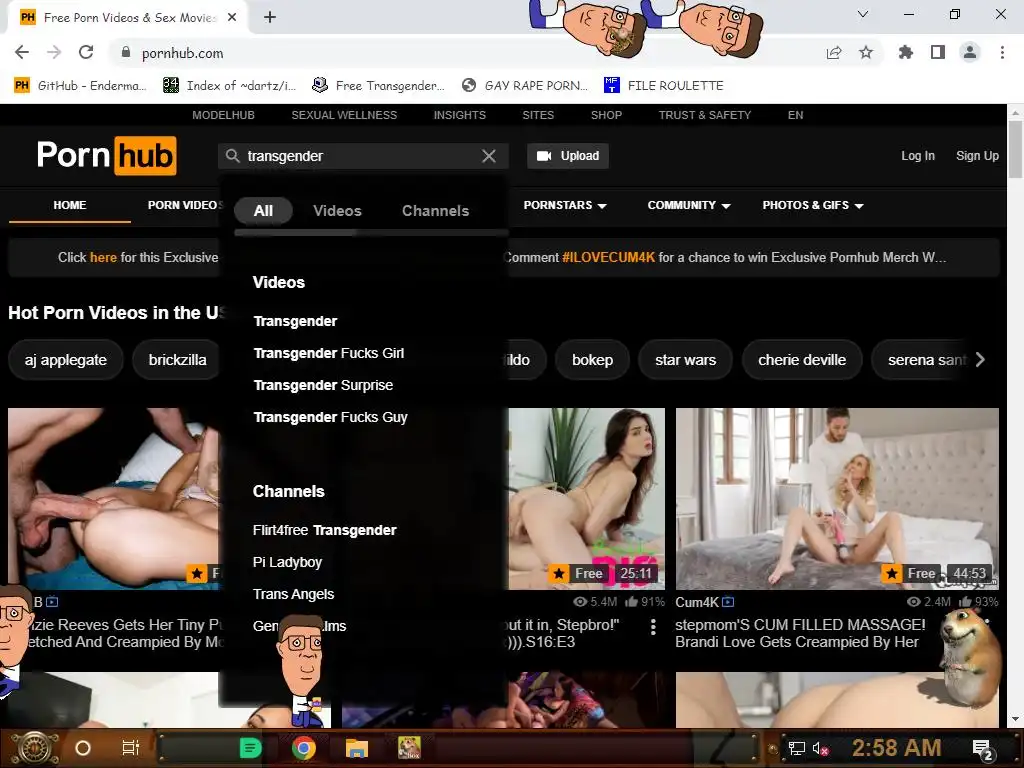
Task: Click the magnifier icon in the search box
Action: [232, 156]
